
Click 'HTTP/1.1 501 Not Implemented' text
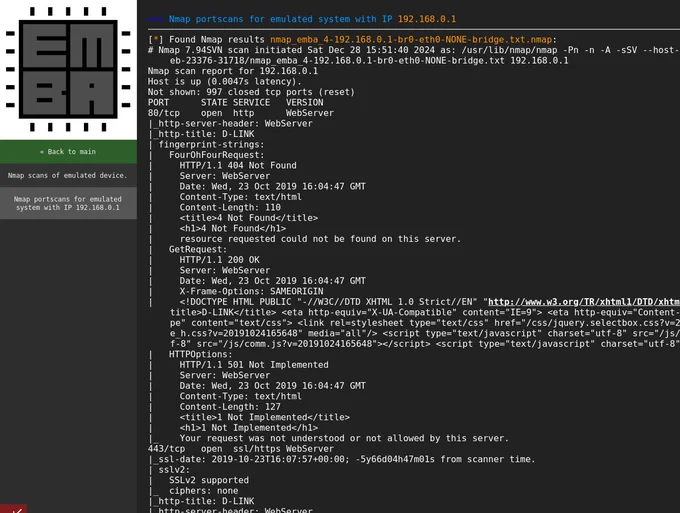254,365
